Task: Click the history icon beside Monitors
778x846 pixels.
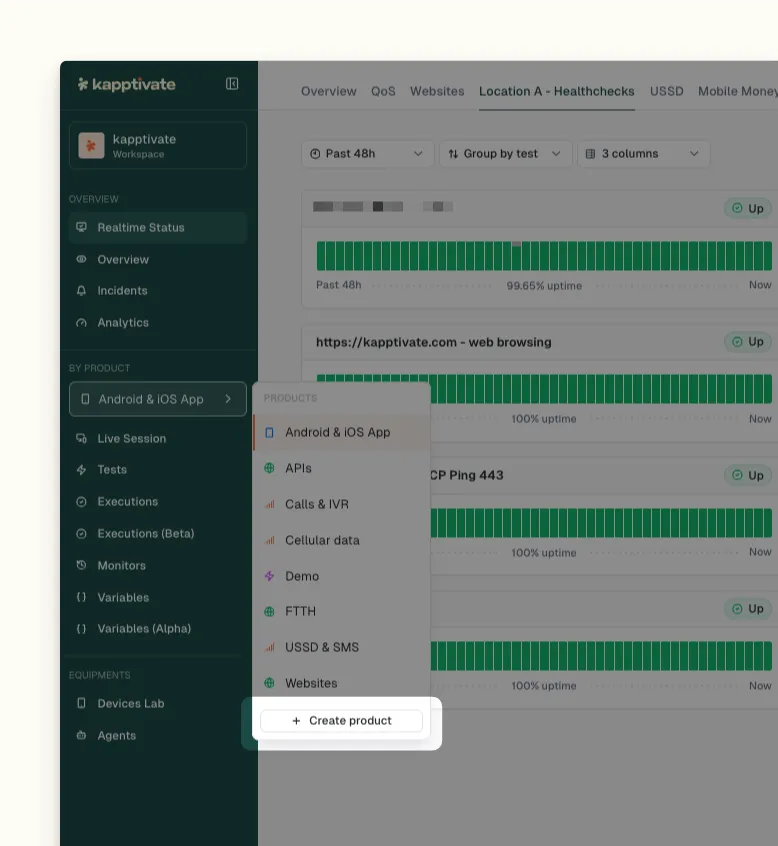Action: point(81,565)
